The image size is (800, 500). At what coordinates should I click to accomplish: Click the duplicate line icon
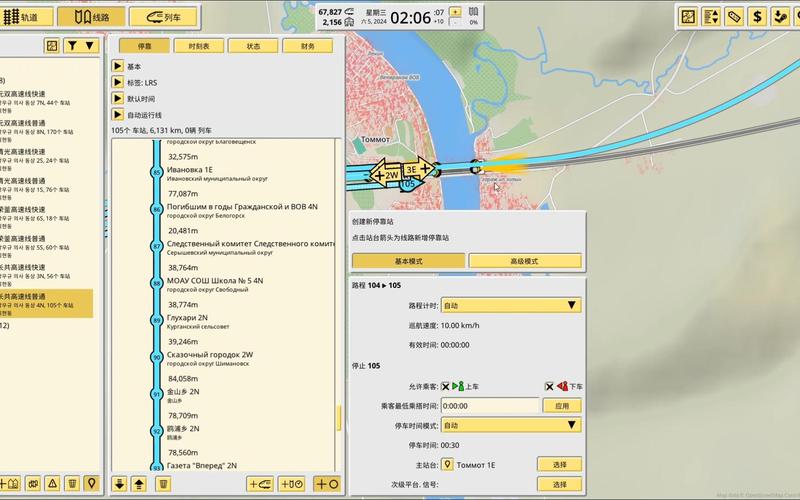pos(33,483)
